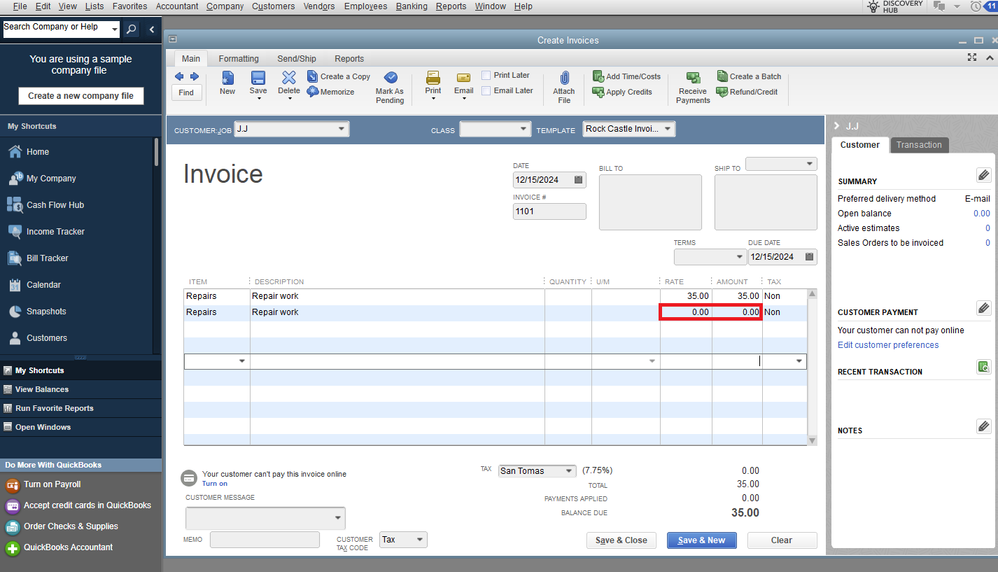Click Edit customer preferences link
Screen dimensions: 998x572
pos(888,345)
